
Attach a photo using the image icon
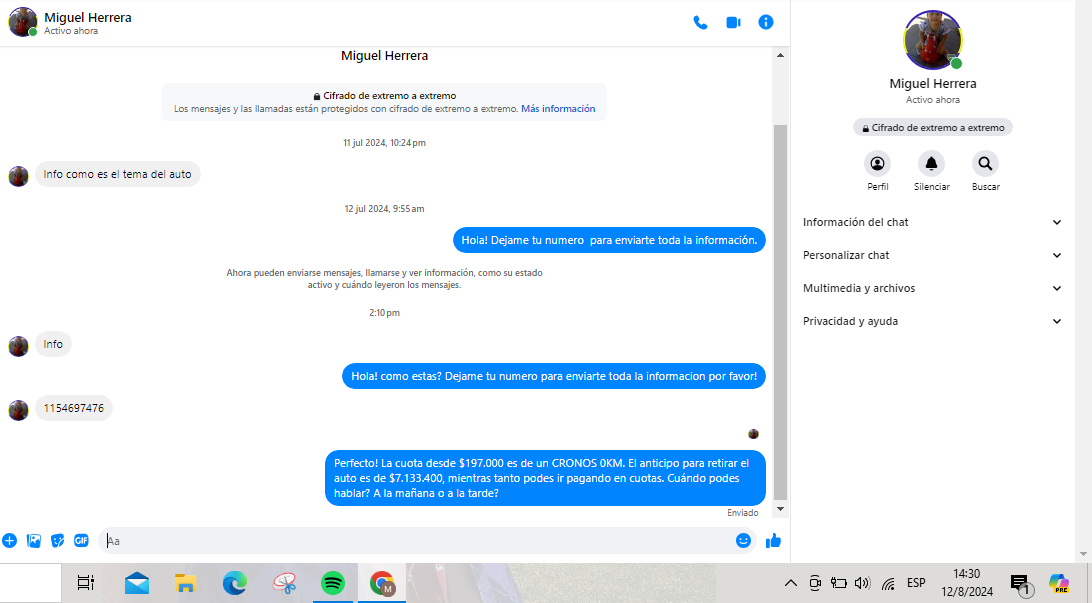point(34,541)
